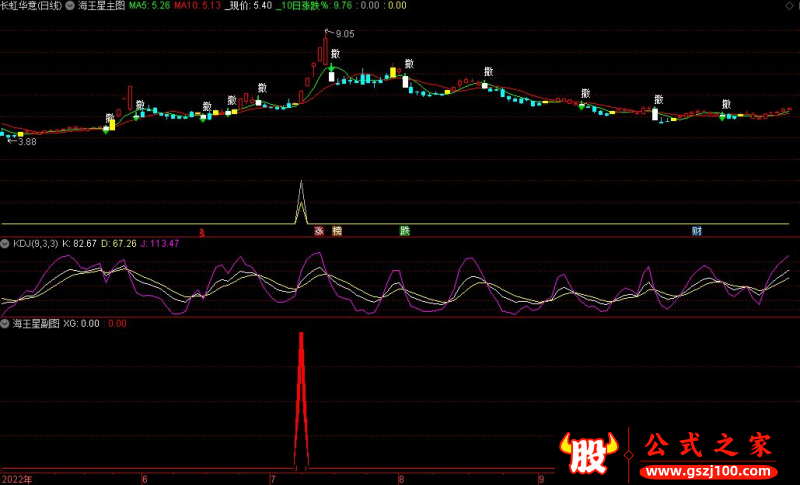Click the red 涨 event marker icon
This screenshot has height=485, width=800.
(x=319, y=231)
